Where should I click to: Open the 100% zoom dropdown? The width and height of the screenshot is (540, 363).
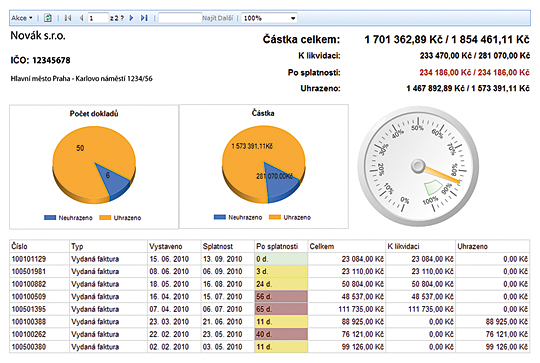tap(269, 18)
